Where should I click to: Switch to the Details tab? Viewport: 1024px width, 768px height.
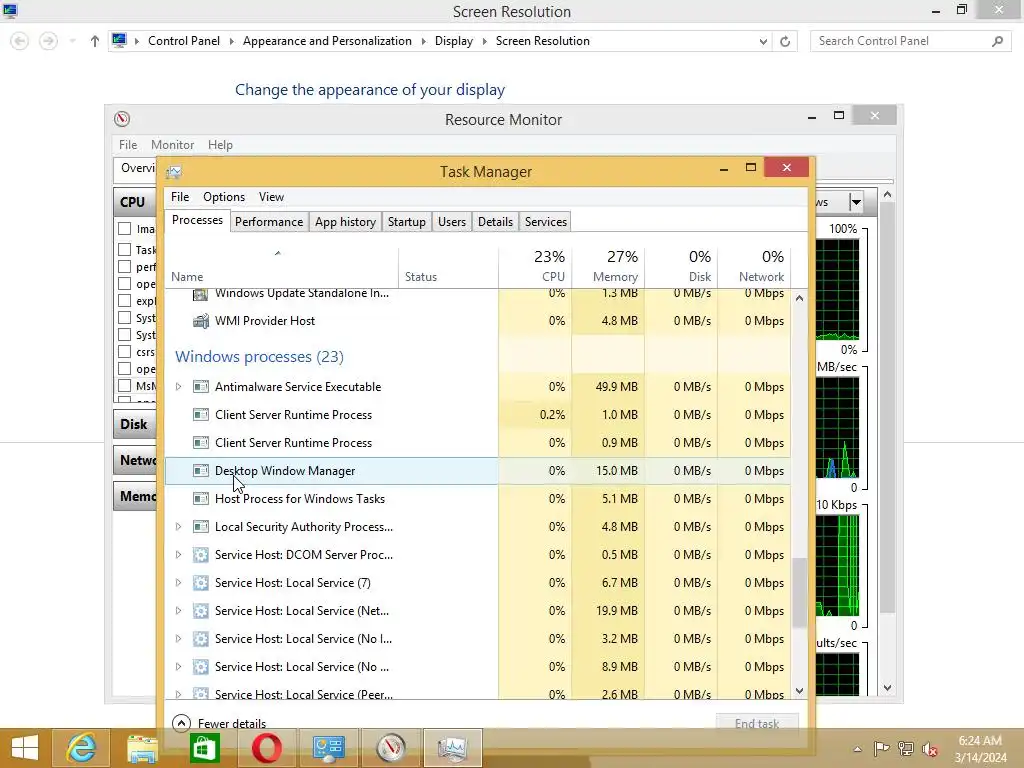496,222
